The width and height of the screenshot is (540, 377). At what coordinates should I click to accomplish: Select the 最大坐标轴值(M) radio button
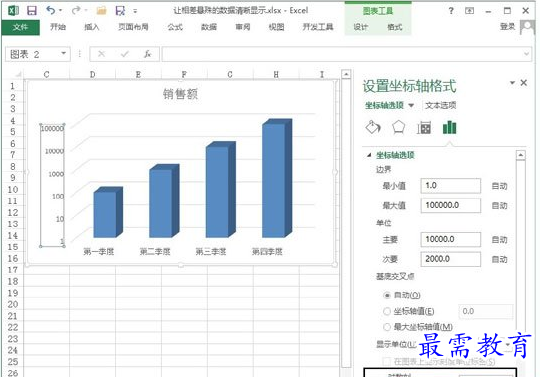(x=387, y=327)
